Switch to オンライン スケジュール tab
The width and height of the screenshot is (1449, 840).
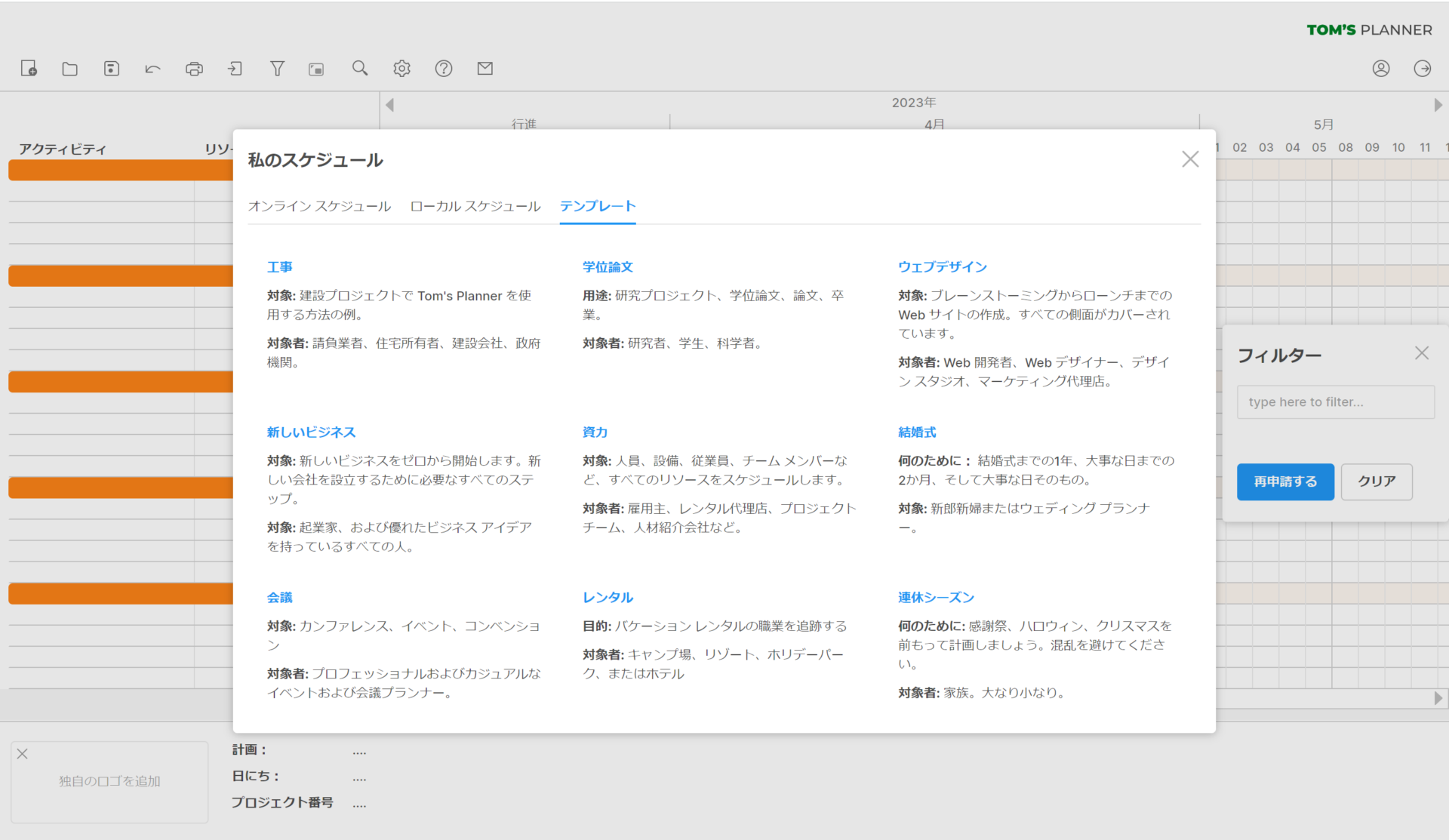pos(319,206)
